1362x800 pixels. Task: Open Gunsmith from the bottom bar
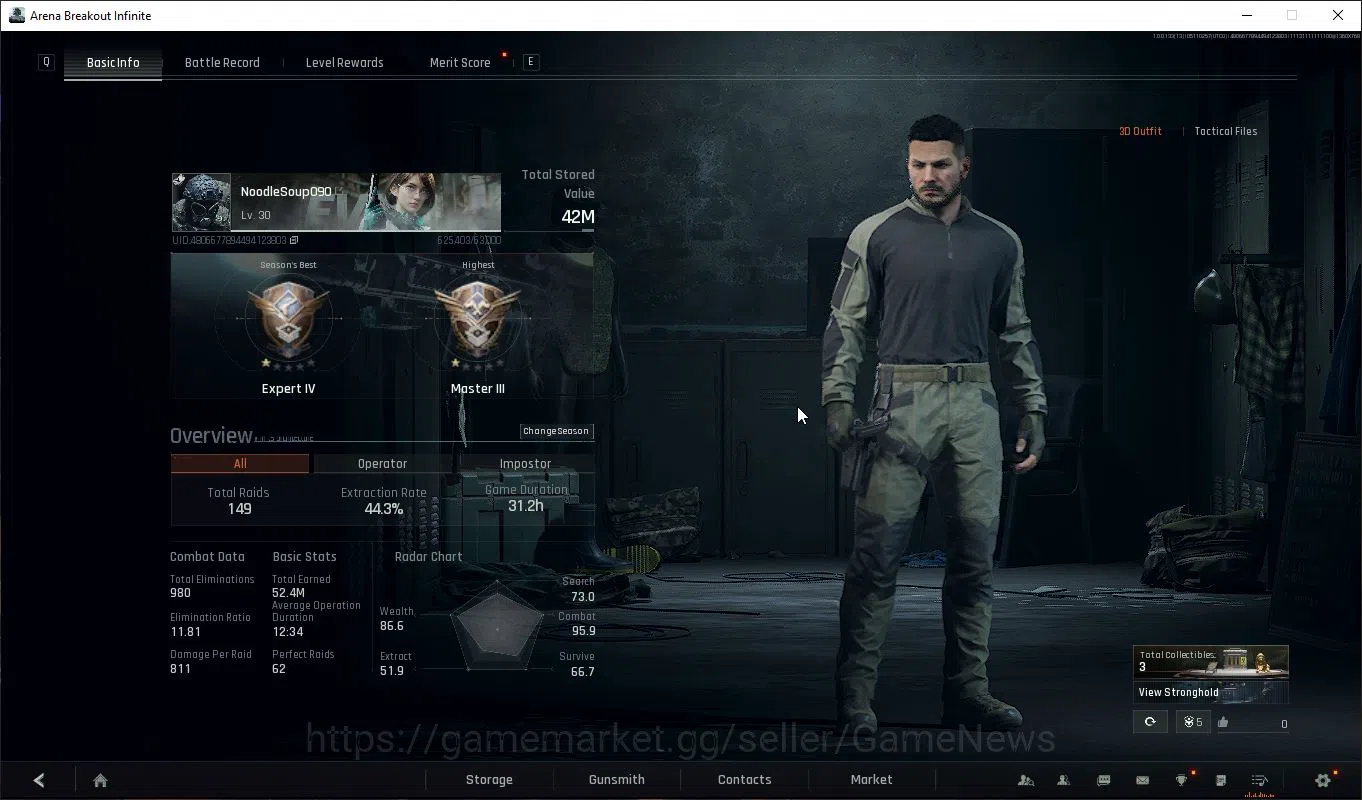617,780
